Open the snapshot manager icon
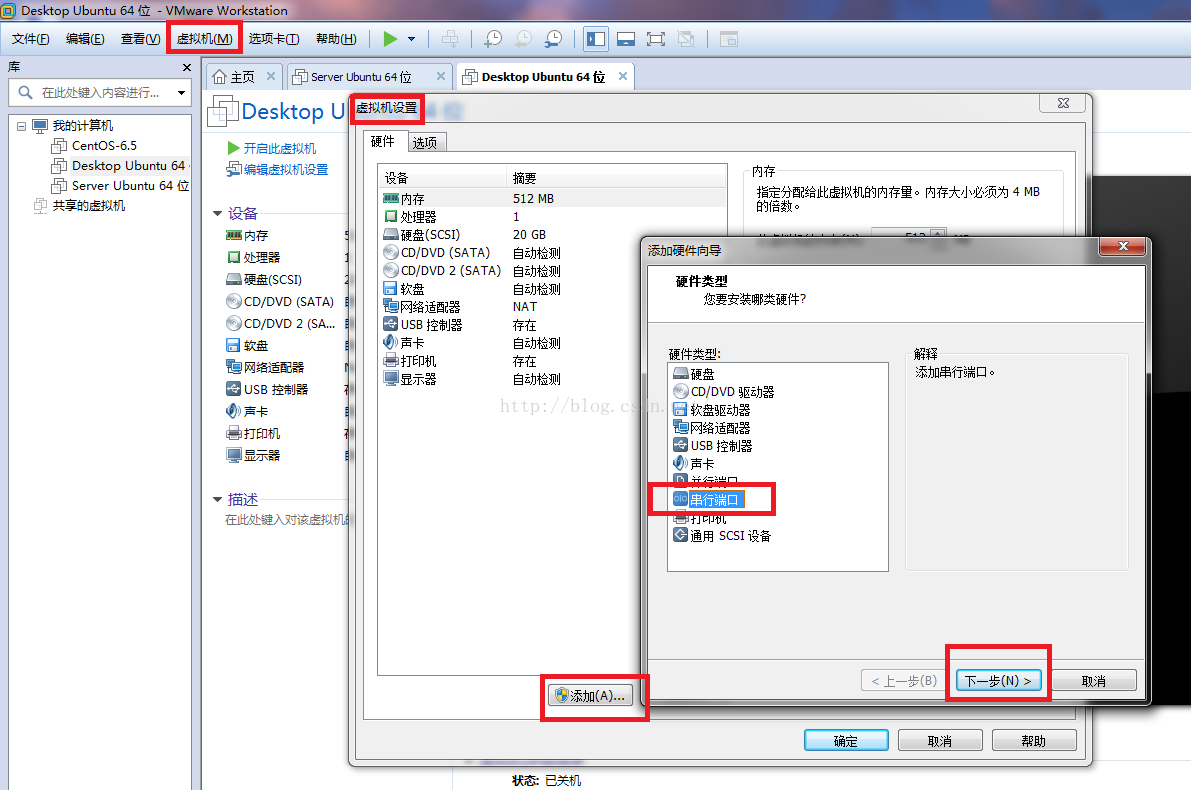 [x=554, y=39]
